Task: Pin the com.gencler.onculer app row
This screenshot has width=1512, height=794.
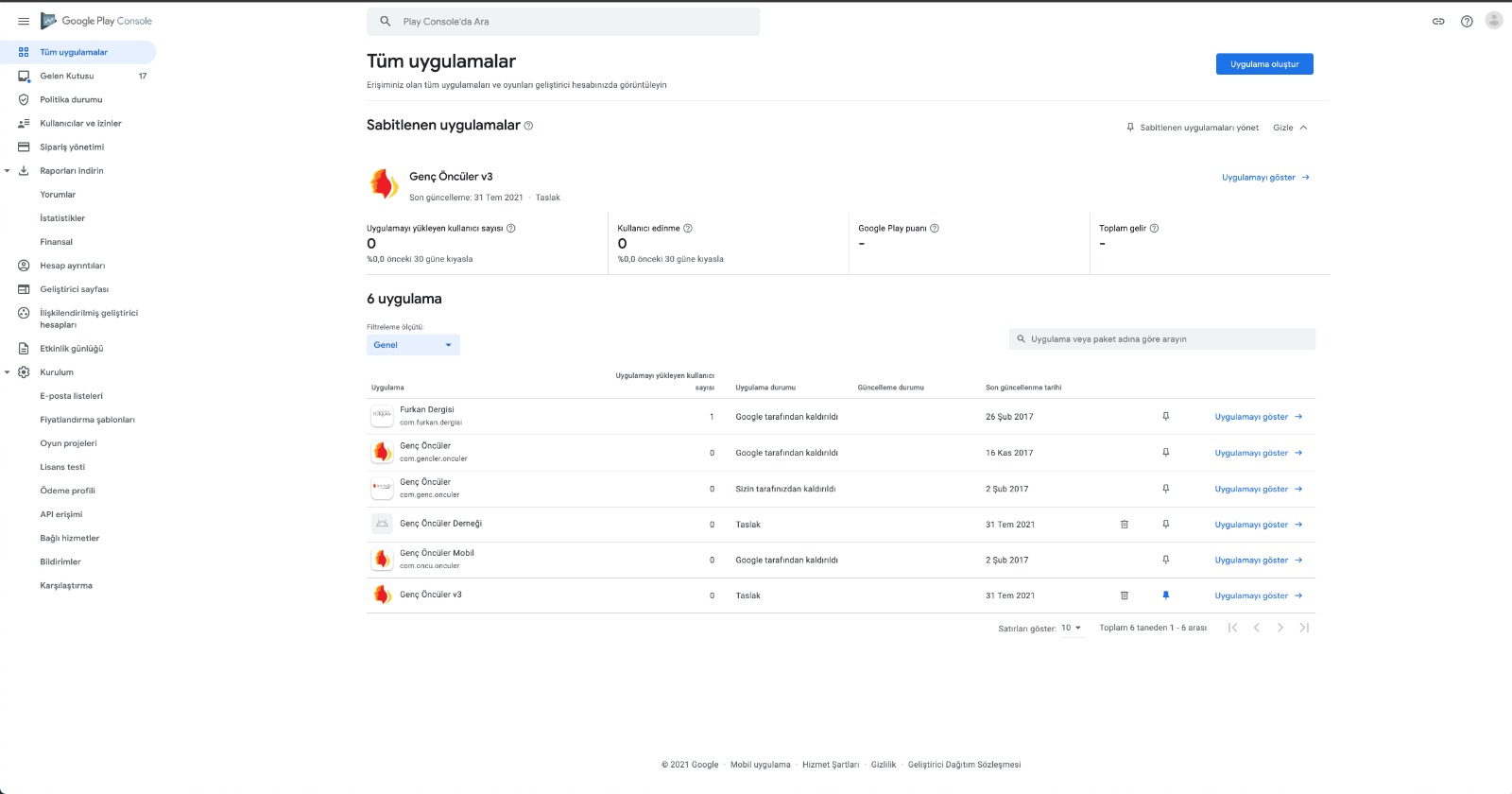Action: point(1165,452)
